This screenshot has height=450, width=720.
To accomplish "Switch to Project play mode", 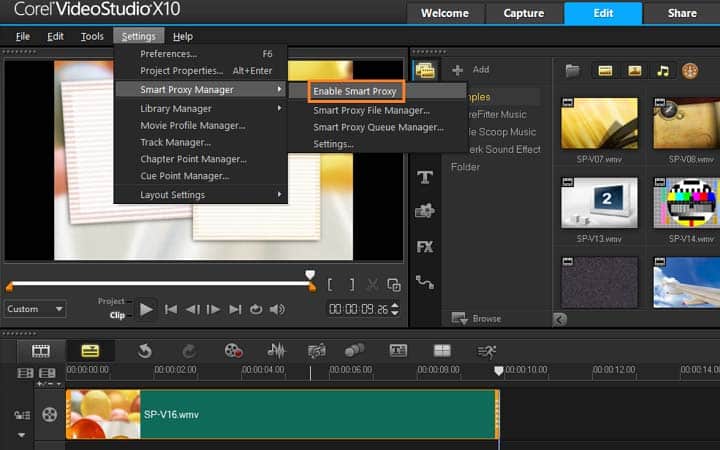I will [x=111, y=301].
